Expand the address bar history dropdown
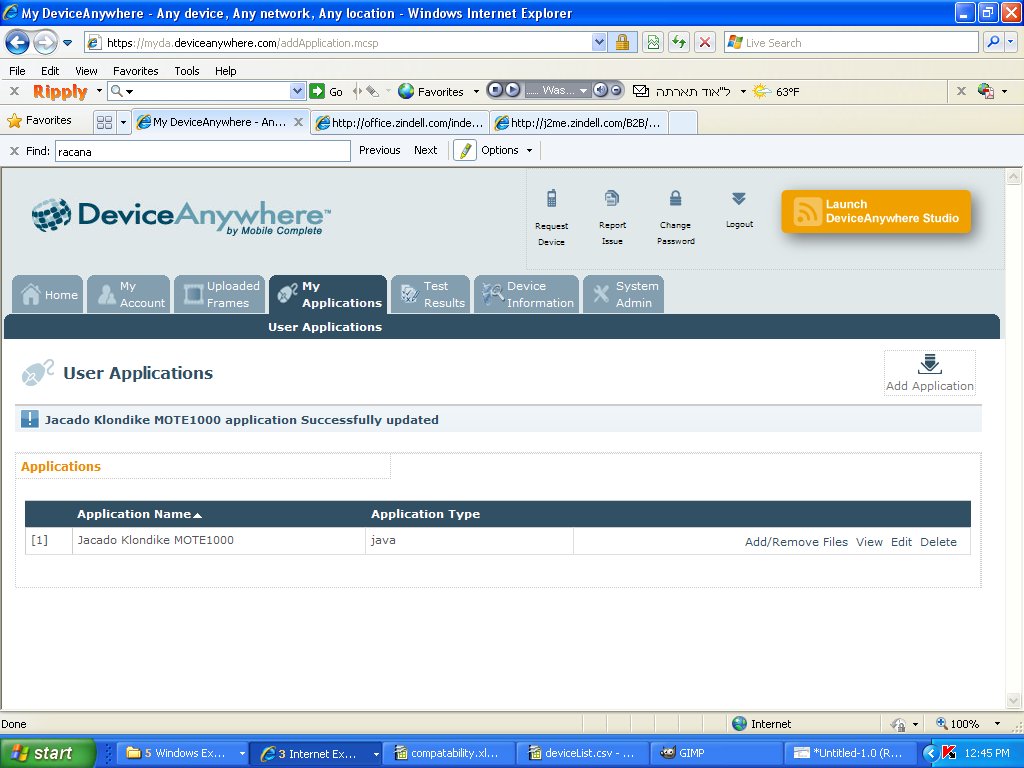The width and height of the screenshot is (1024, 768). 599,43
